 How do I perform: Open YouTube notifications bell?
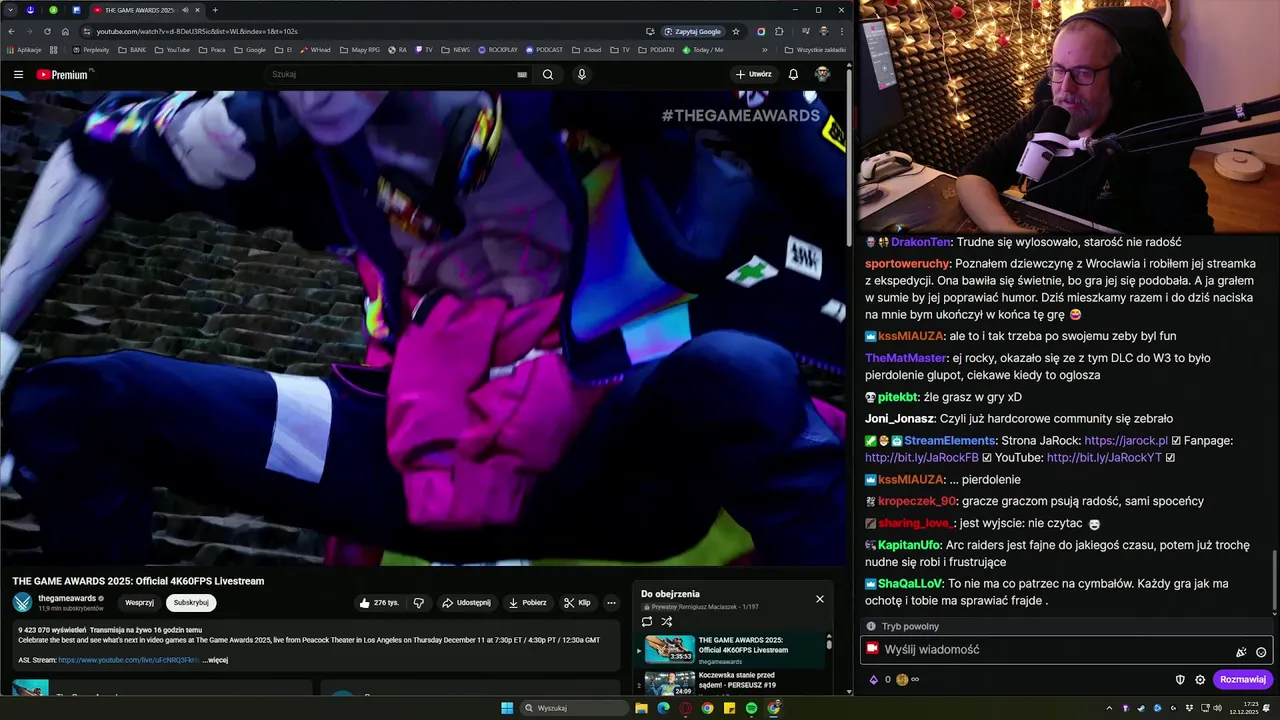click(793, 74)
